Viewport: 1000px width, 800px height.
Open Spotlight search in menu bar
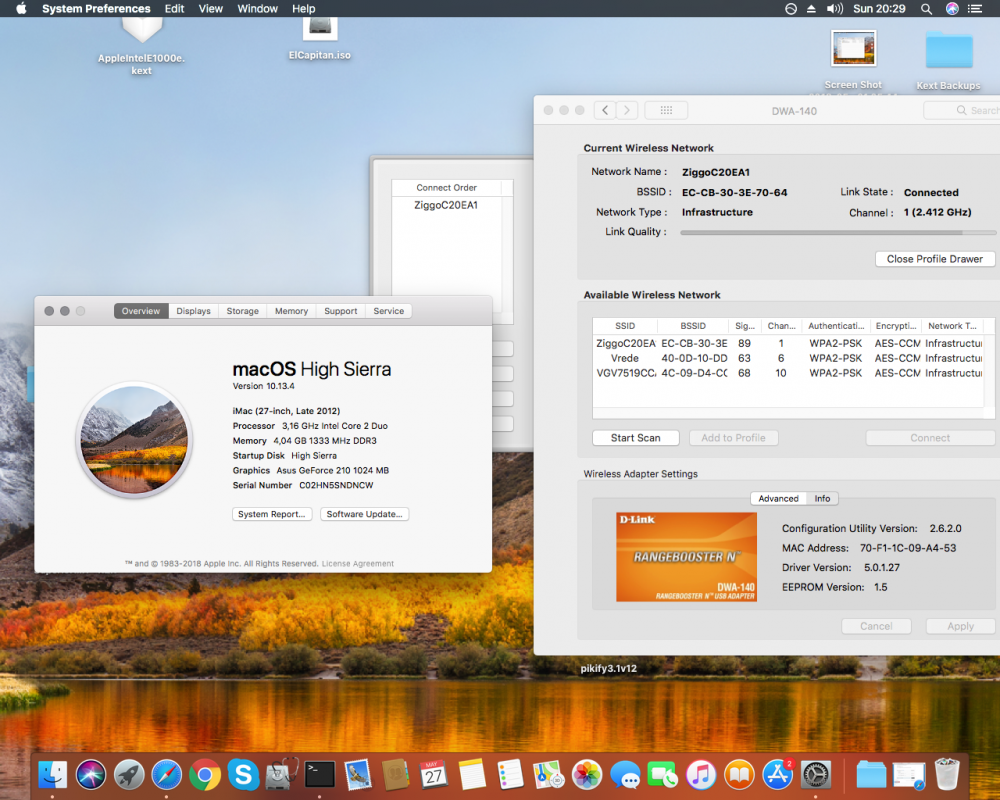coord(926,8)
